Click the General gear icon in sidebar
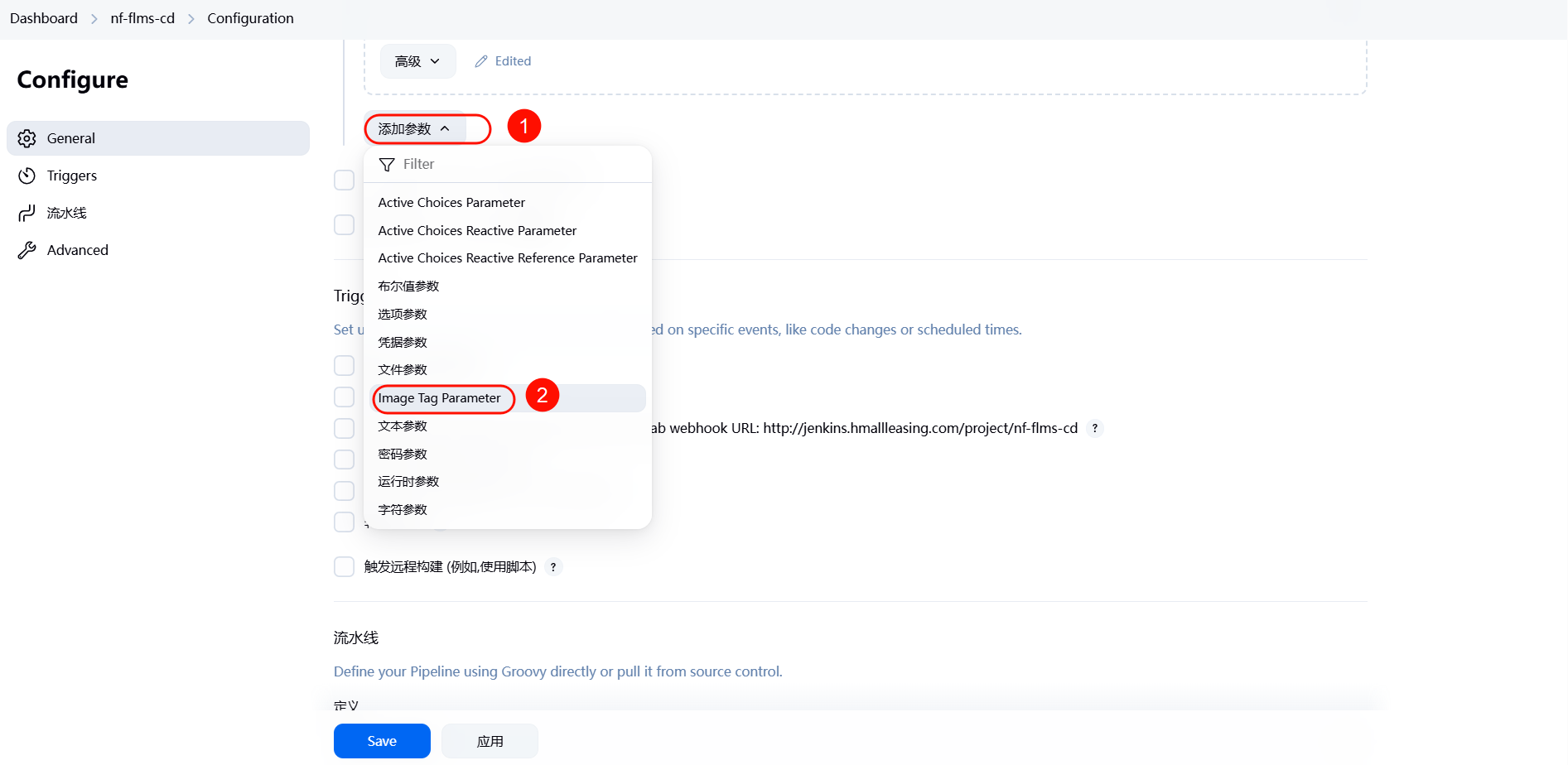 27,138
